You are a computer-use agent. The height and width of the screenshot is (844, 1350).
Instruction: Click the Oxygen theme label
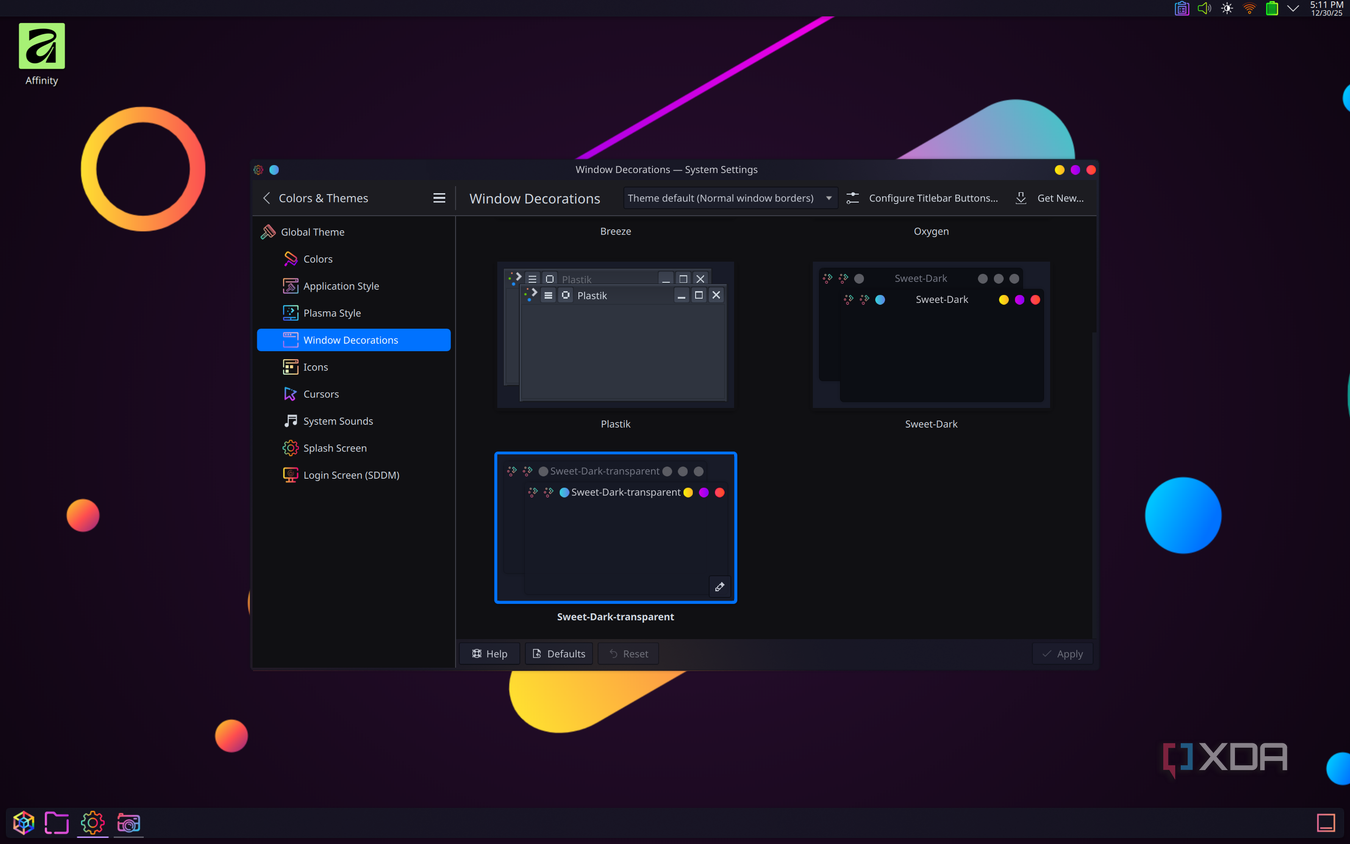(x=931, y=231)
